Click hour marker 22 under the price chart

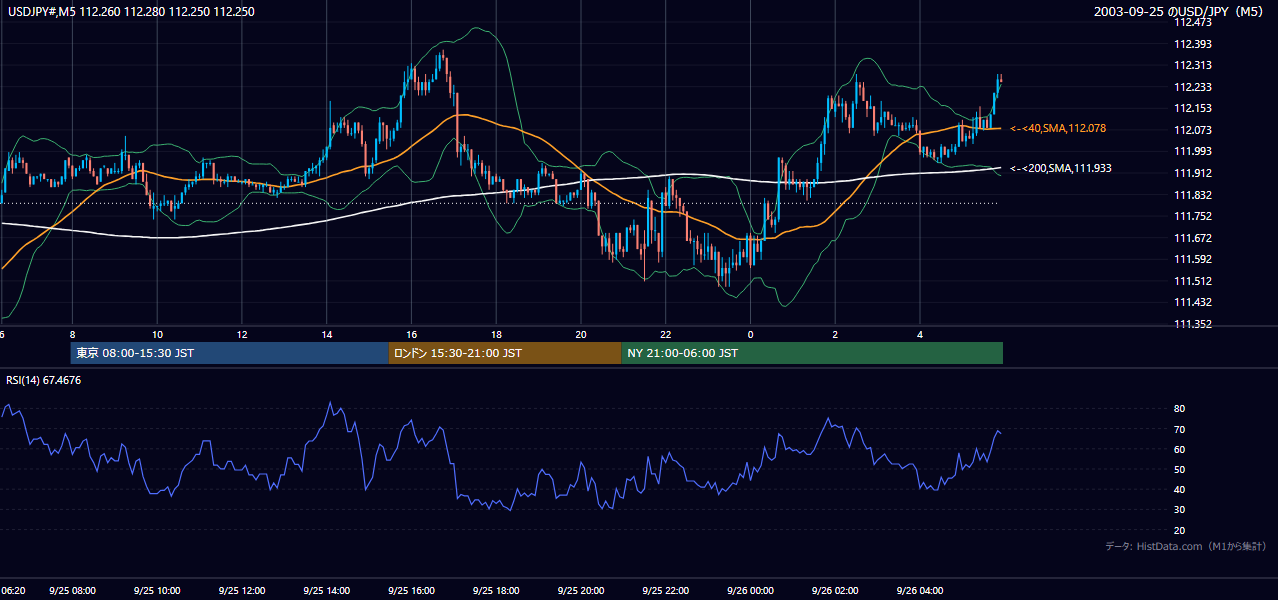[x=666, y=334]
